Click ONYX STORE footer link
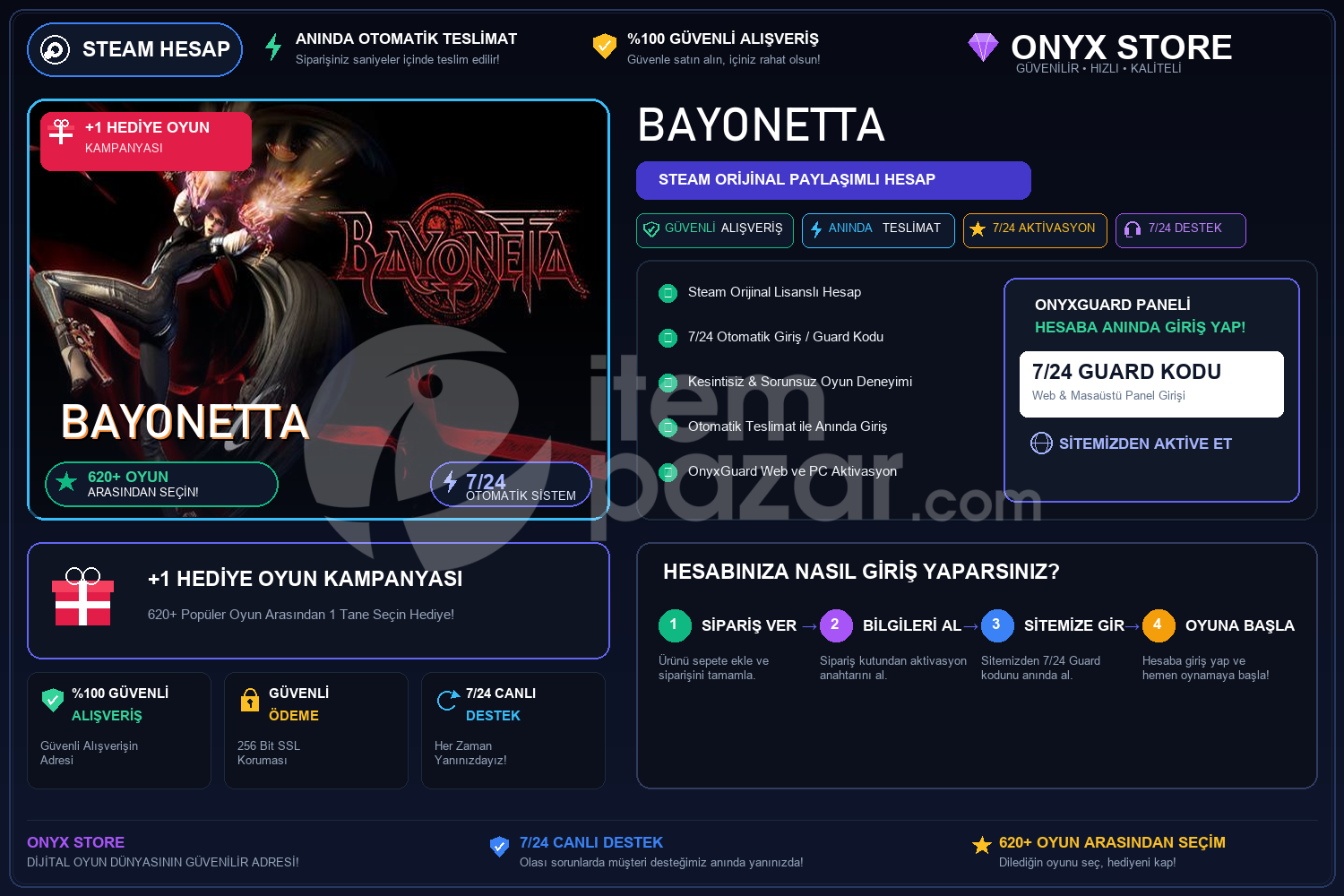Screen dimensions: 1344x896 75,842
